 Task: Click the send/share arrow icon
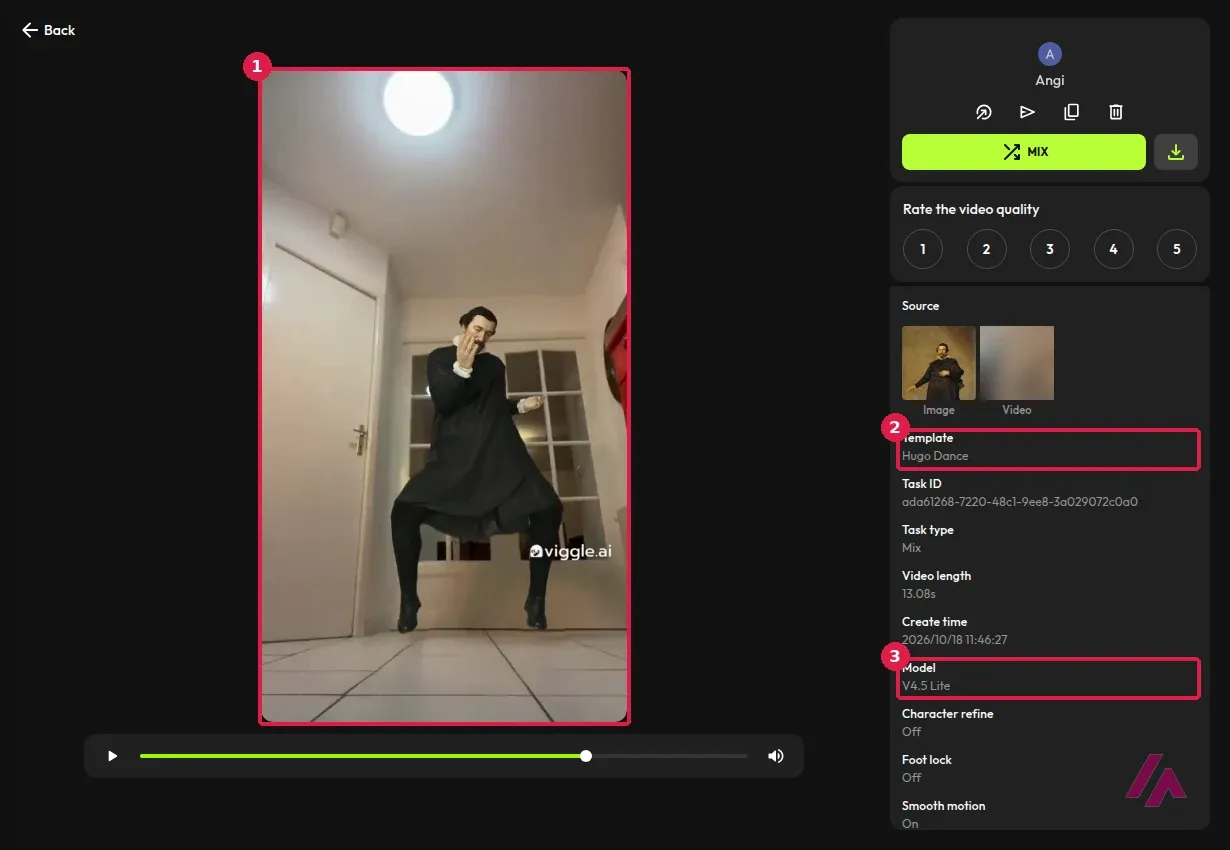[1027, 112]
